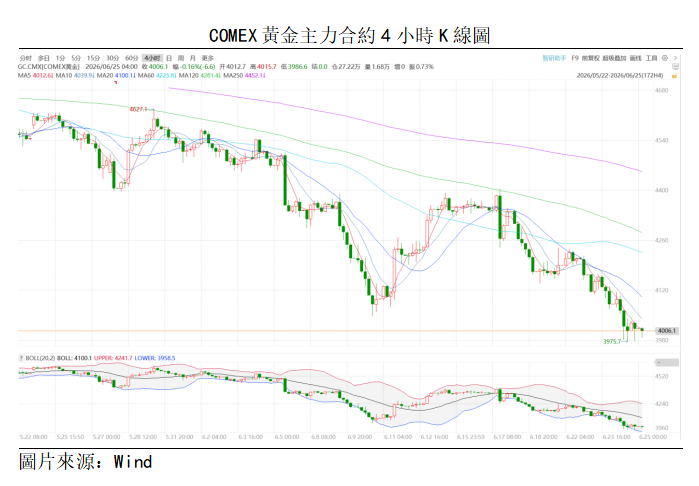The image size is (699, 486).
Task: Select the 多日 multi-day tab
Action: tap(44, 58)
